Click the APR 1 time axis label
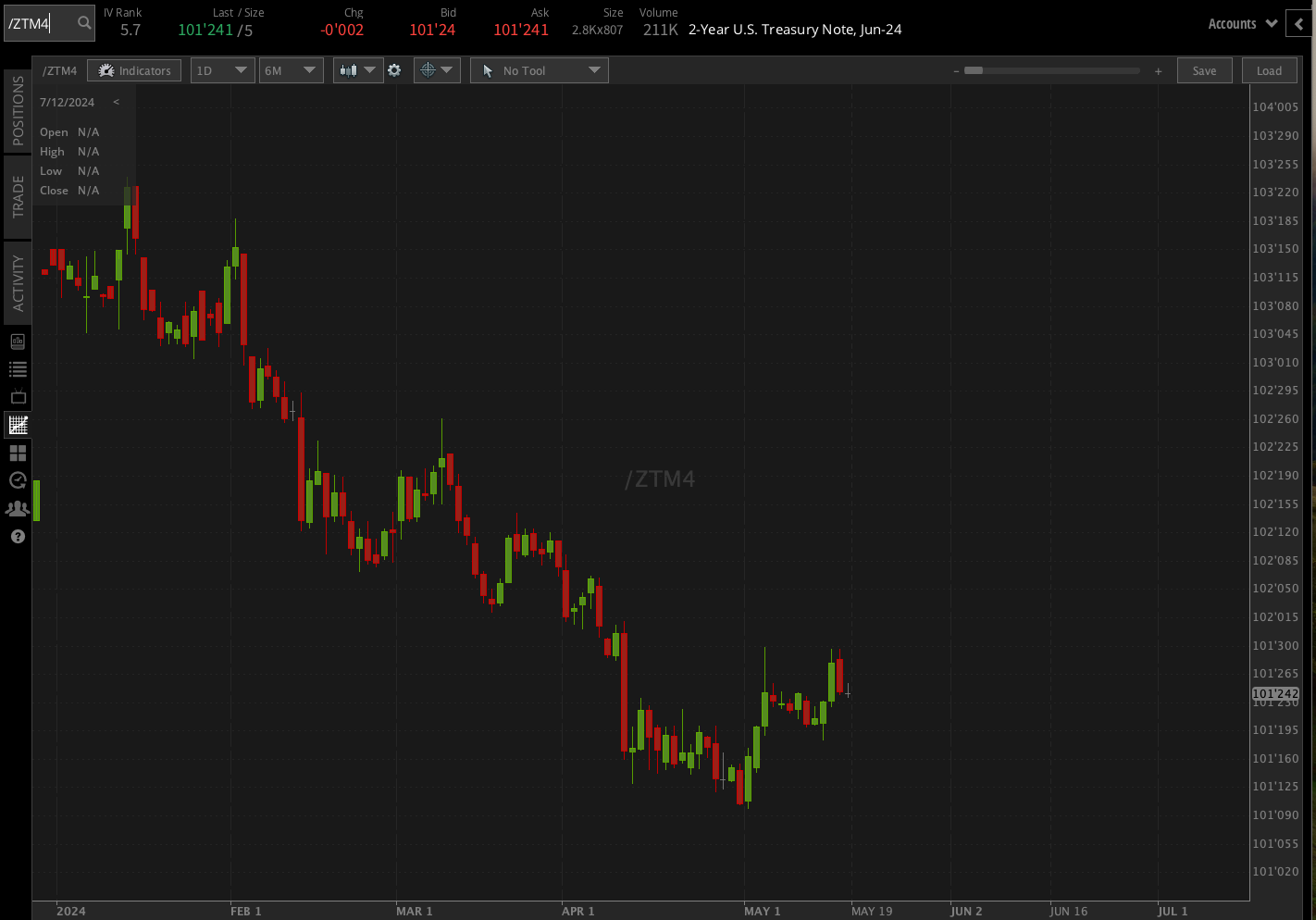The image size is (1316, 920). (578, 911)
